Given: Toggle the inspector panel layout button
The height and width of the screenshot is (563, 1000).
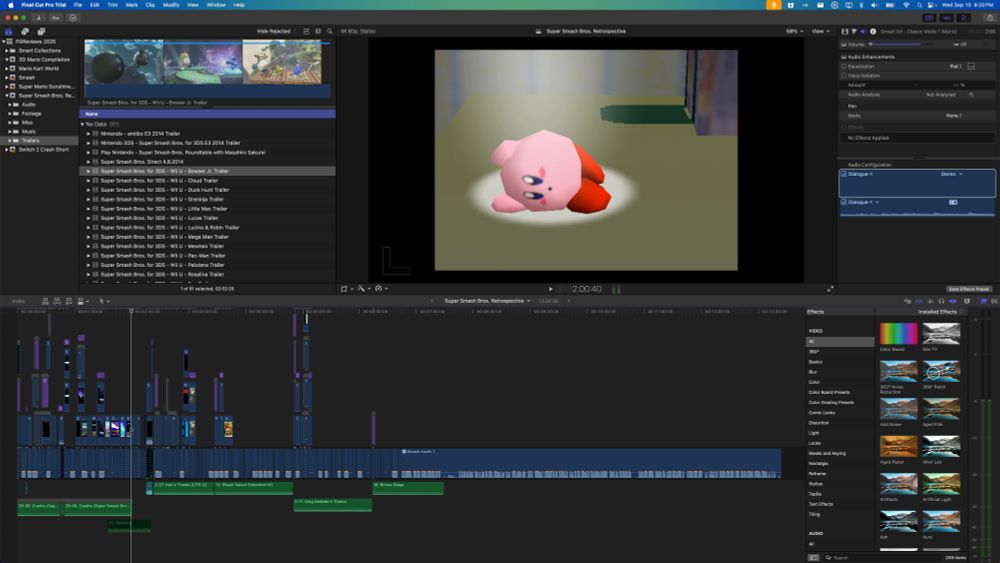Looking at the screenshot, I should click(x=964, y=18).
